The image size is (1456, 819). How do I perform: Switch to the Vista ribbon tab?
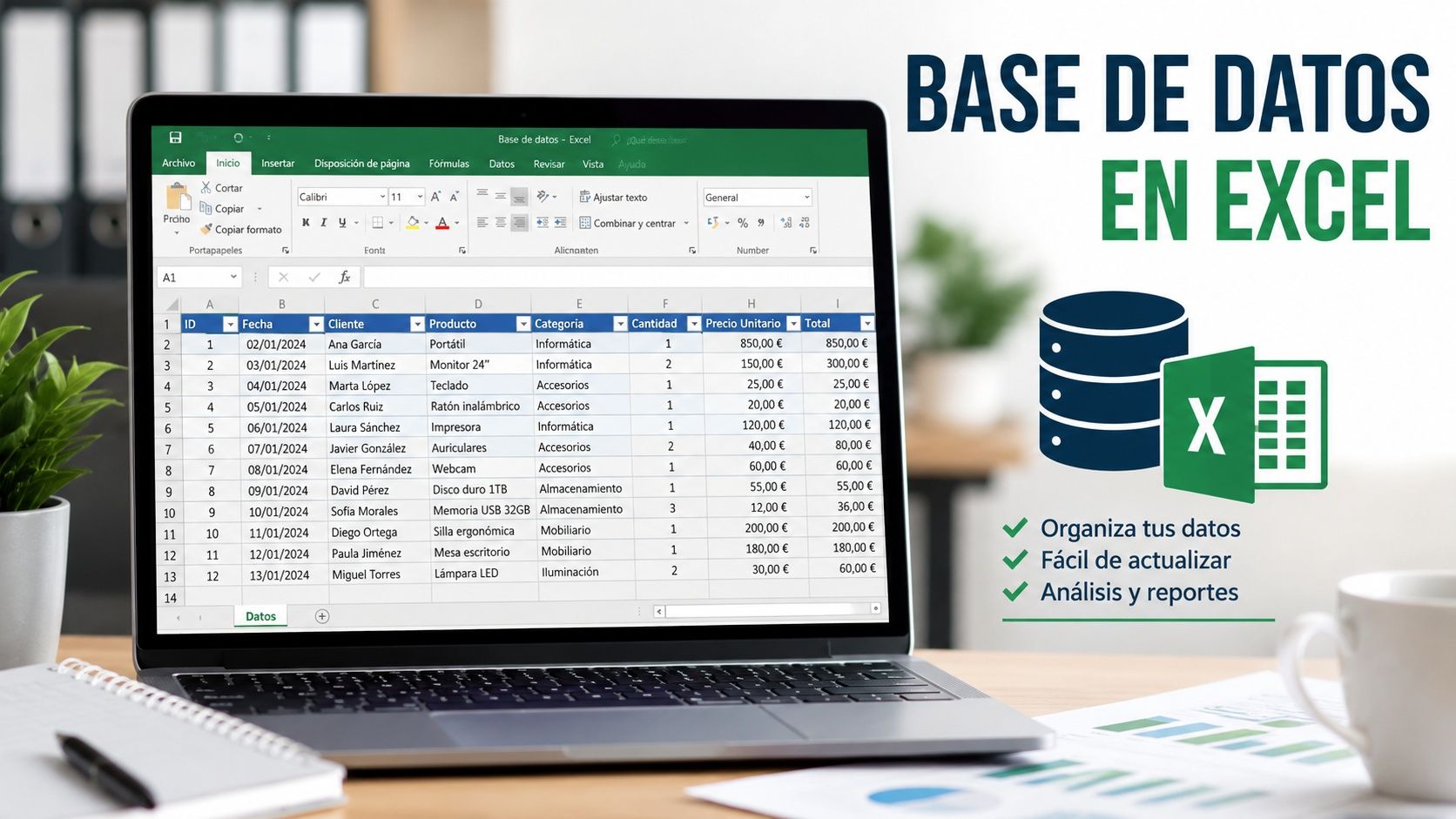pyautogui.click(x=593, y=164)
